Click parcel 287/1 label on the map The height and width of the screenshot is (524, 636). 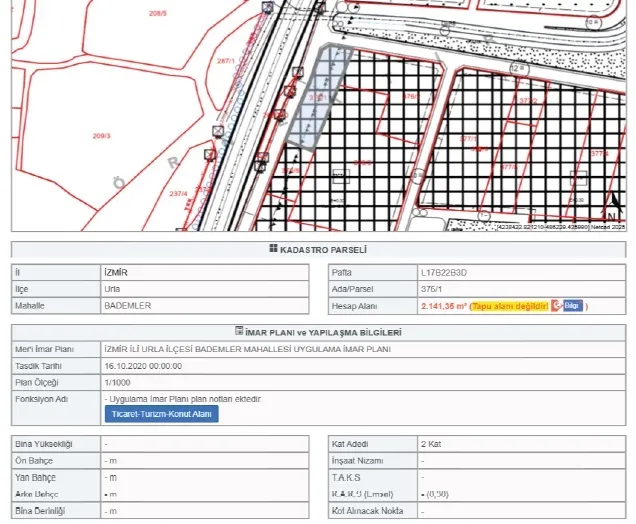[226, 61]
